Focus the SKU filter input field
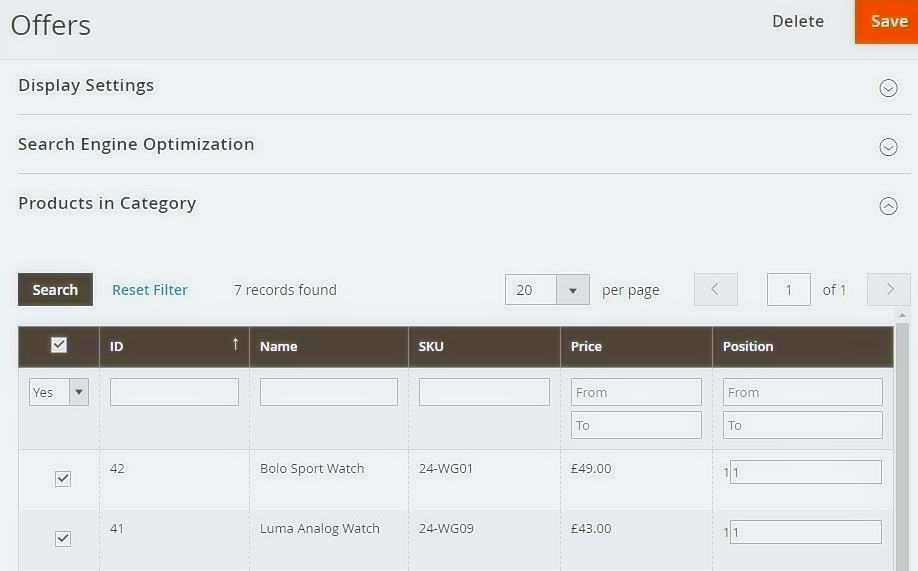This screenshot has width=918, height=571. [x=484, y=392]
